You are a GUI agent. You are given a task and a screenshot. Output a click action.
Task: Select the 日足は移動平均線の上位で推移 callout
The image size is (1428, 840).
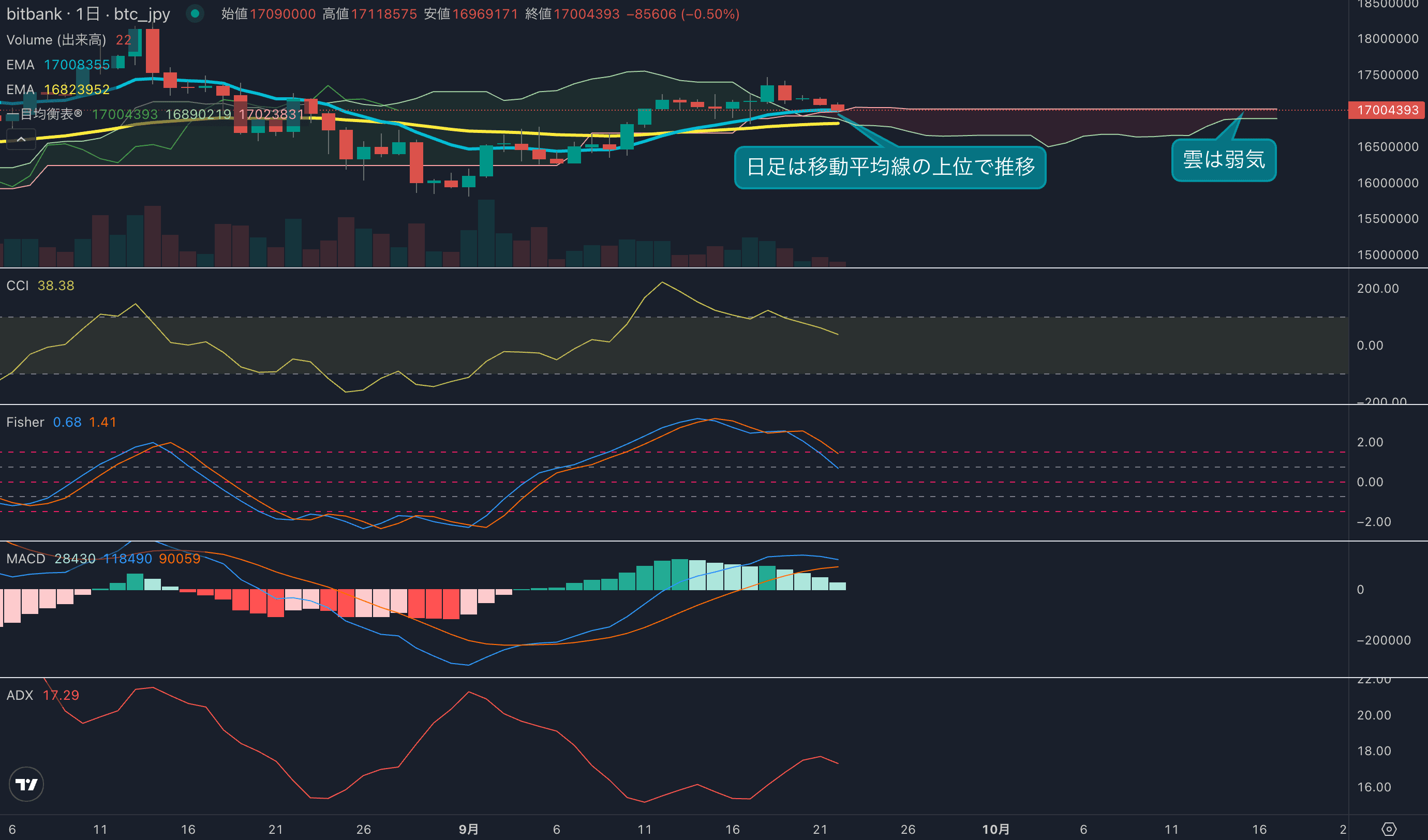coord(890,167)
